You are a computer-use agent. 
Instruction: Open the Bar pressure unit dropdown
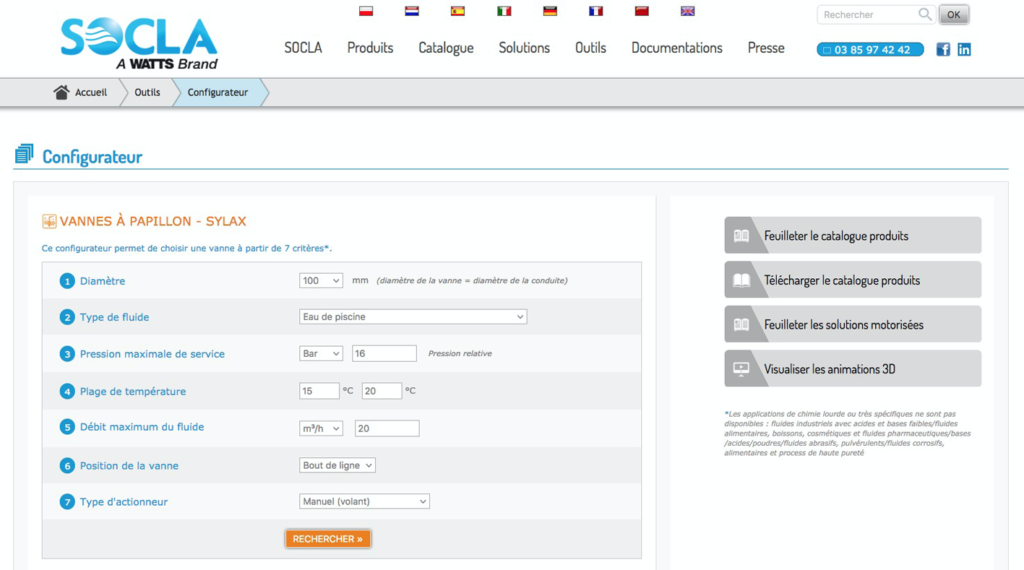tap(321, 353)
